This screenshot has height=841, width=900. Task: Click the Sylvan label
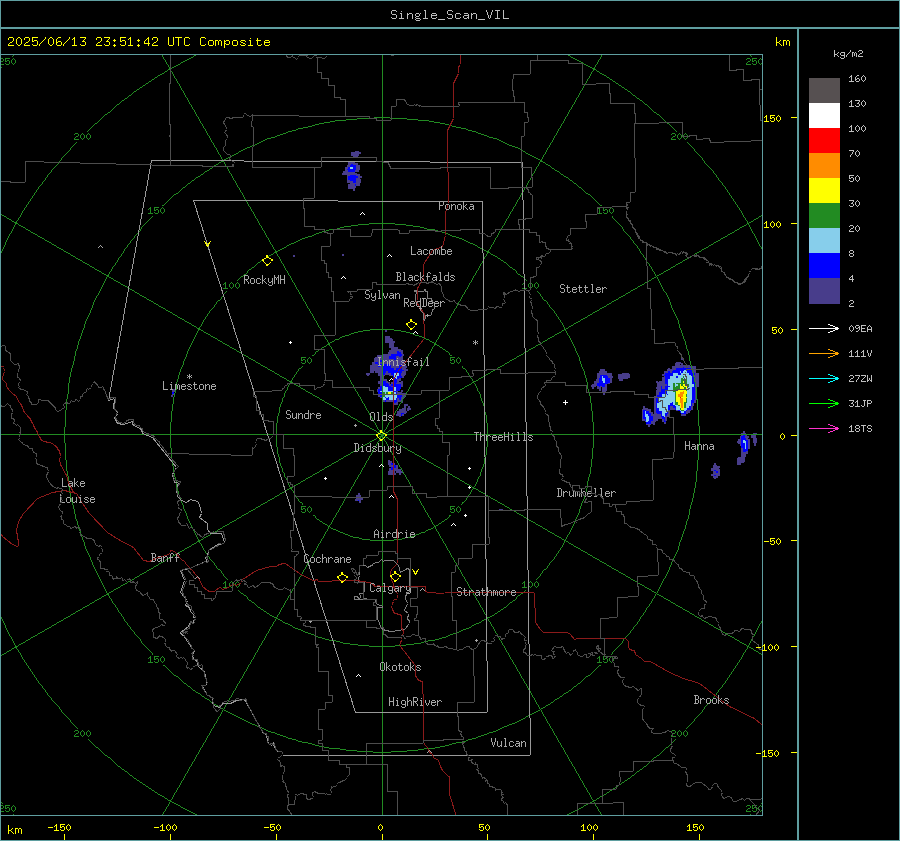[382, 295]
